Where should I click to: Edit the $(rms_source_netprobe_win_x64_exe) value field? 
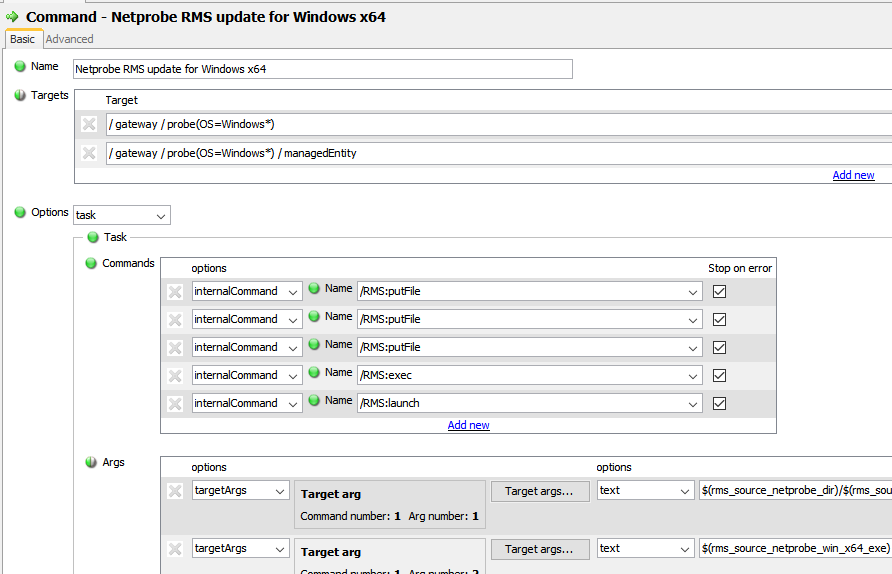coord(795,548)
